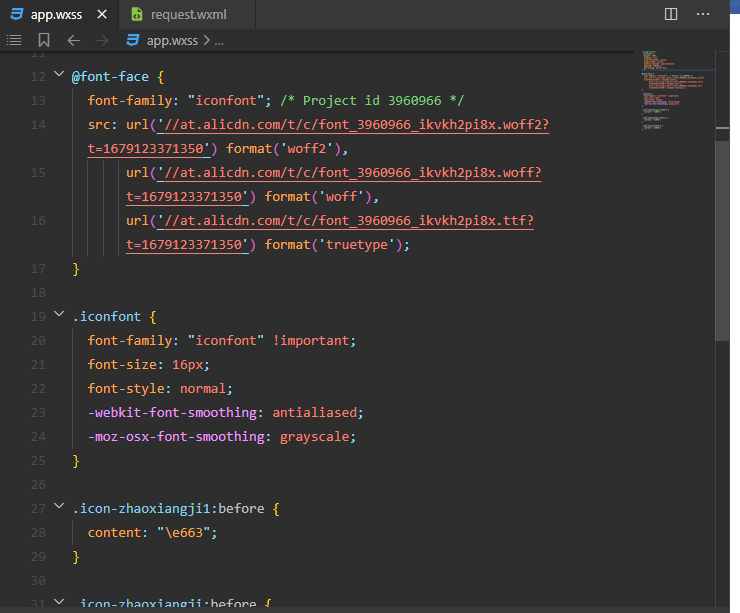Click the request.wxml tab file icon

click(x=136, y=14)
